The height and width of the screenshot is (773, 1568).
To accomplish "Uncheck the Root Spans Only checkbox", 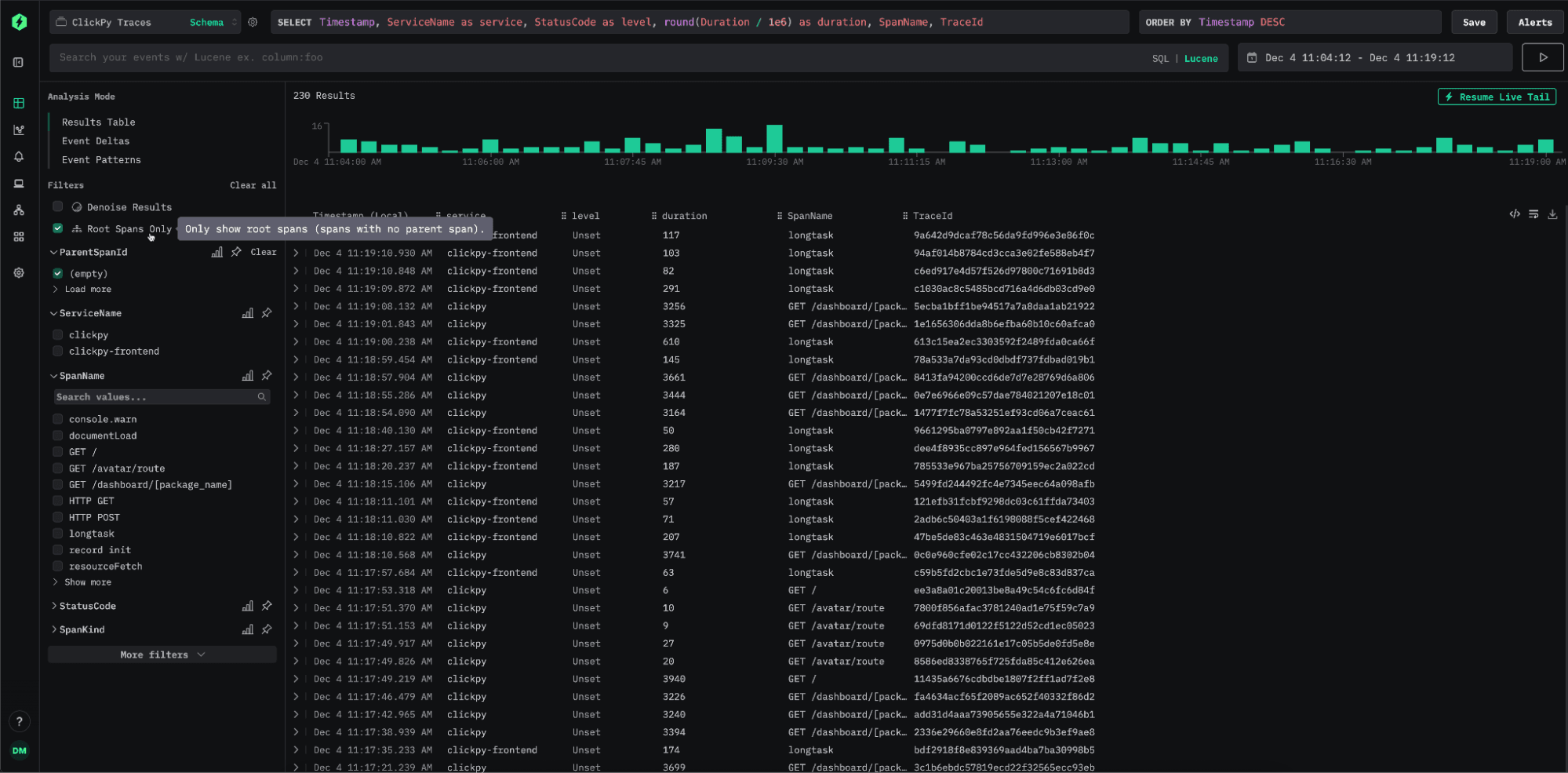I will coord(57,228).
